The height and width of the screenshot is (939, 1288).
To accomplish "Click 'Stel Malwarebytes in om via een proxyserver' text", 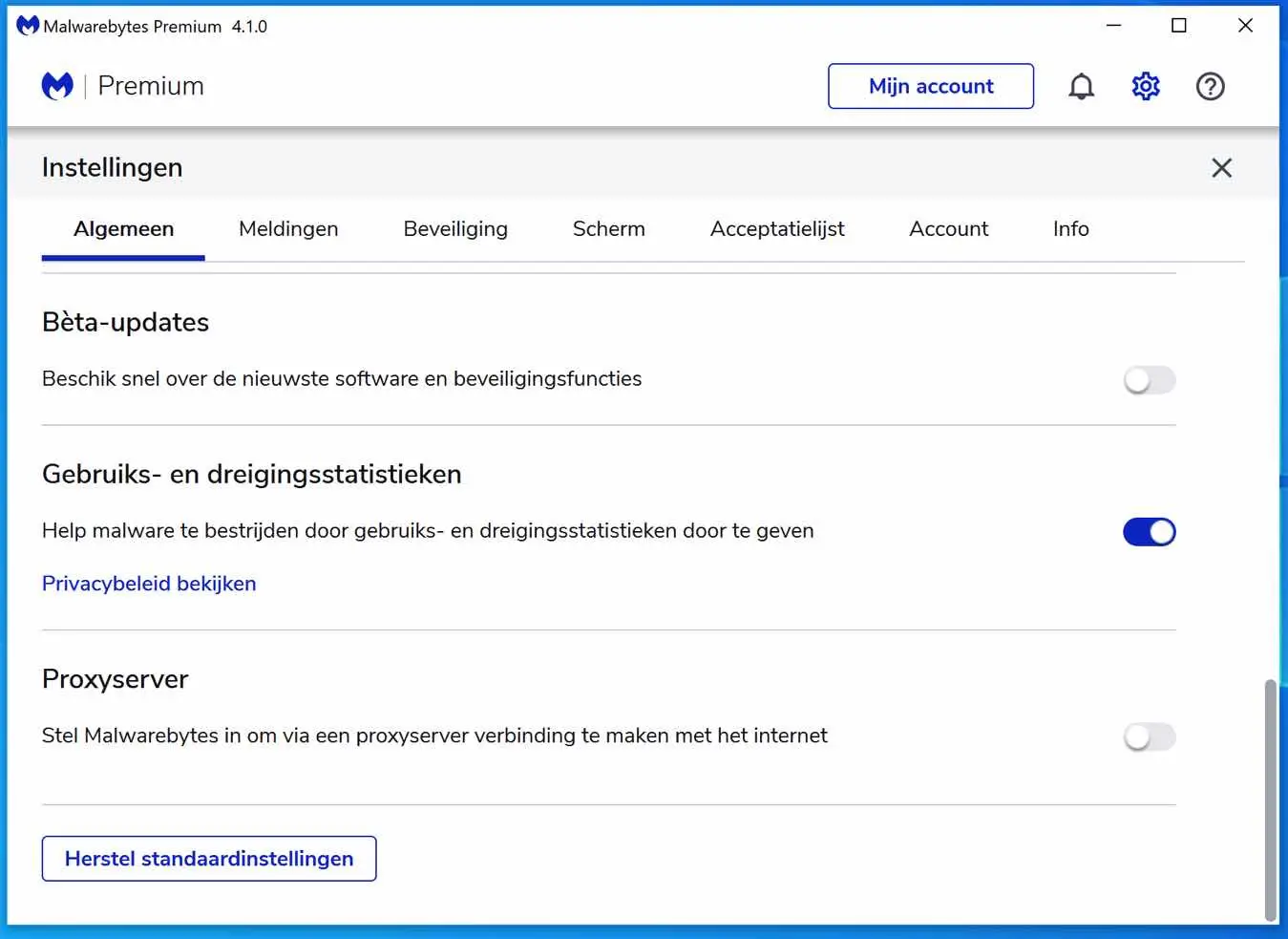I will click(x=434, y=736).
